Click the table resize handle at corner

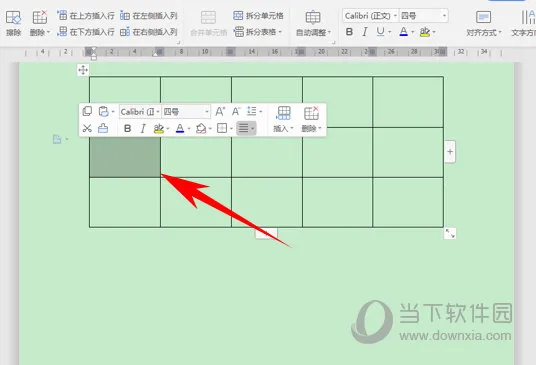450,234
